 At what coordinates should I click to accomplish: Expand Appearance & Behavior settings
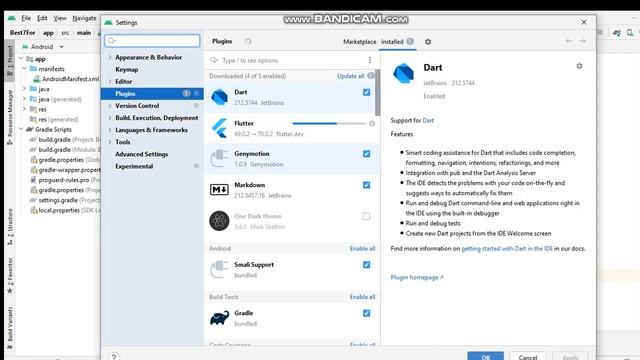[x=110, y=58]
